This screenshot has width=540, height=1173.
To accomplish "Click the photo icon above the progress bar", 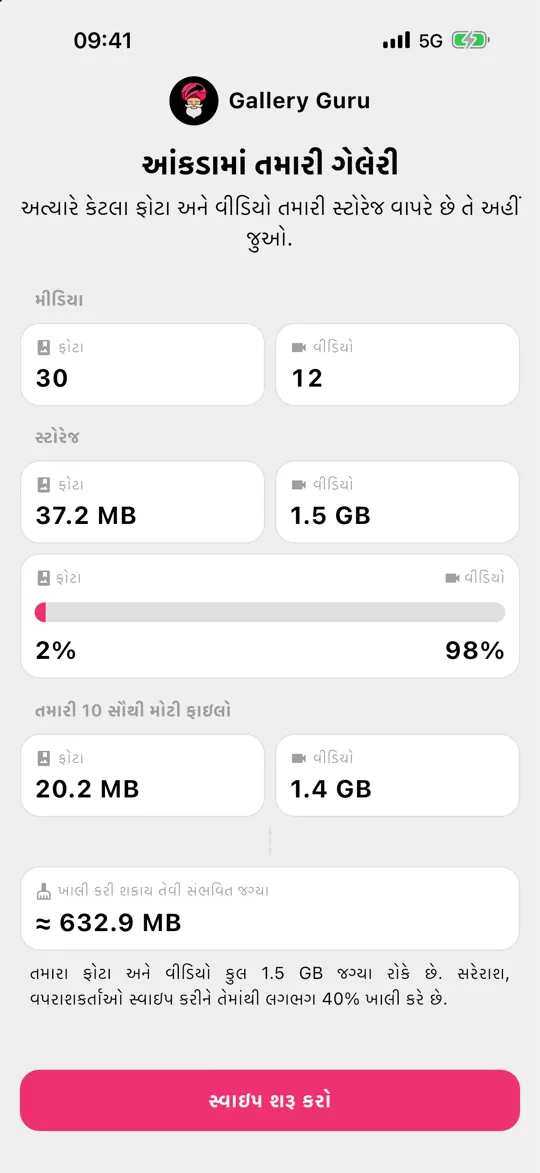I will pos(44,578).
